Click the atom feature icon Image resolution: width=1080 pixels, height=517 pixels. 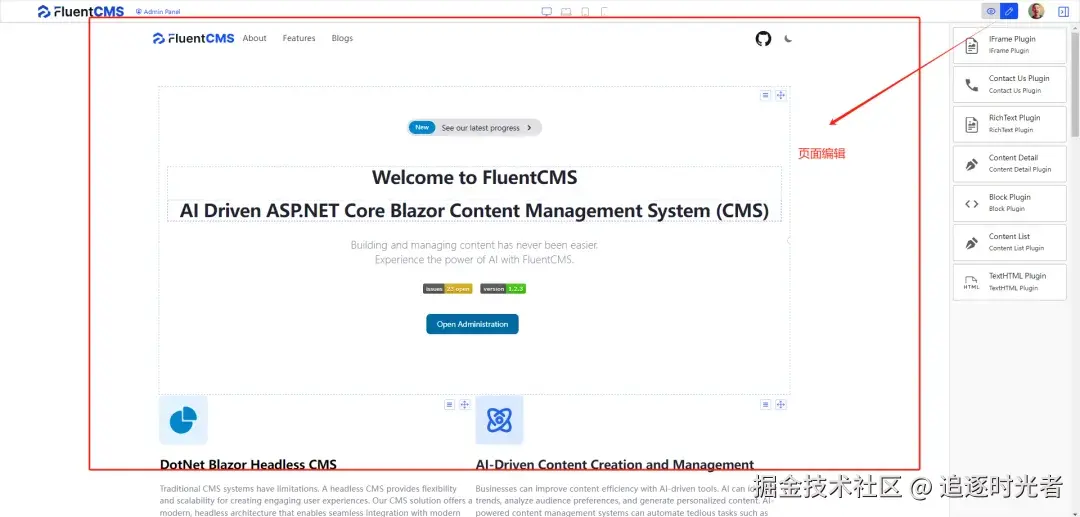pyautogui.click(x=499, y=420)
